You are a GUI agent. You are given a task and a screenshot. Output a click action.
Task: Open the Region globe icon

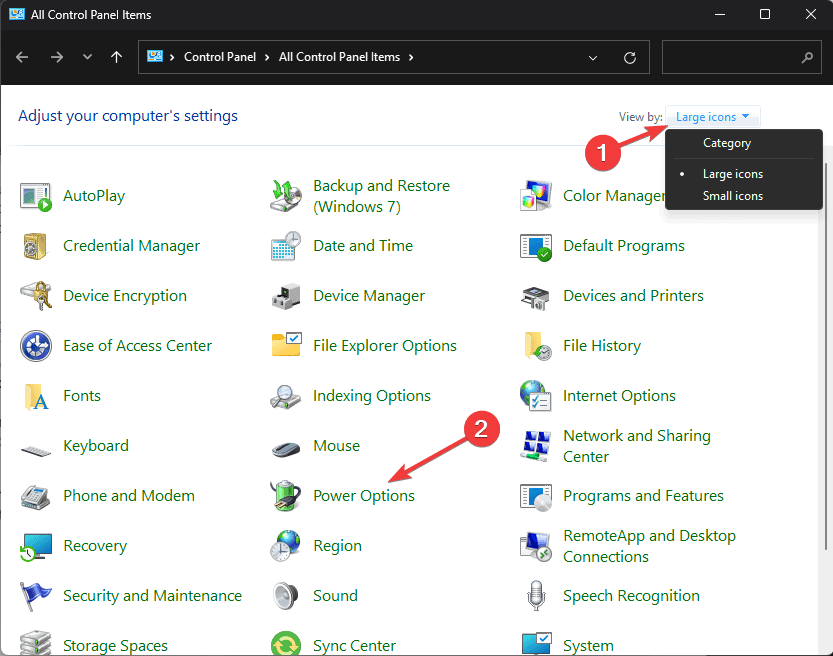[x=286, y=546]
